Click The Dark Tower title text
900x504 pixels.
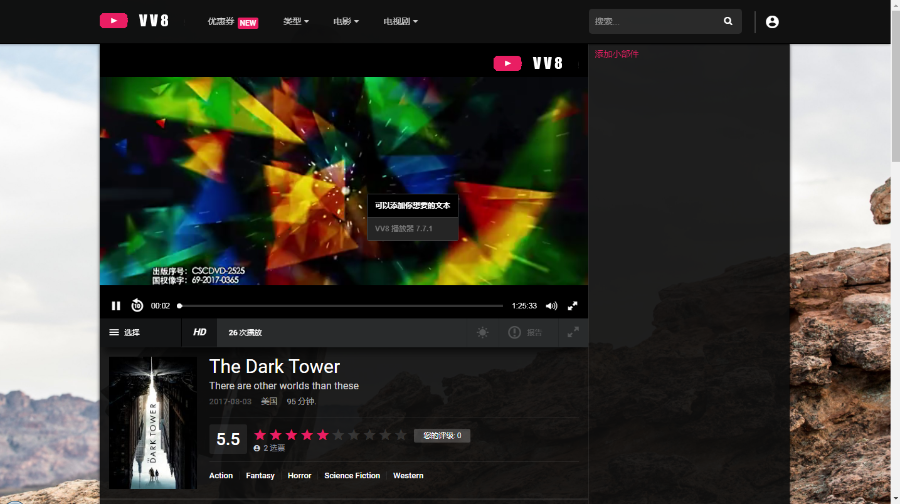click(x=274, y=366)
